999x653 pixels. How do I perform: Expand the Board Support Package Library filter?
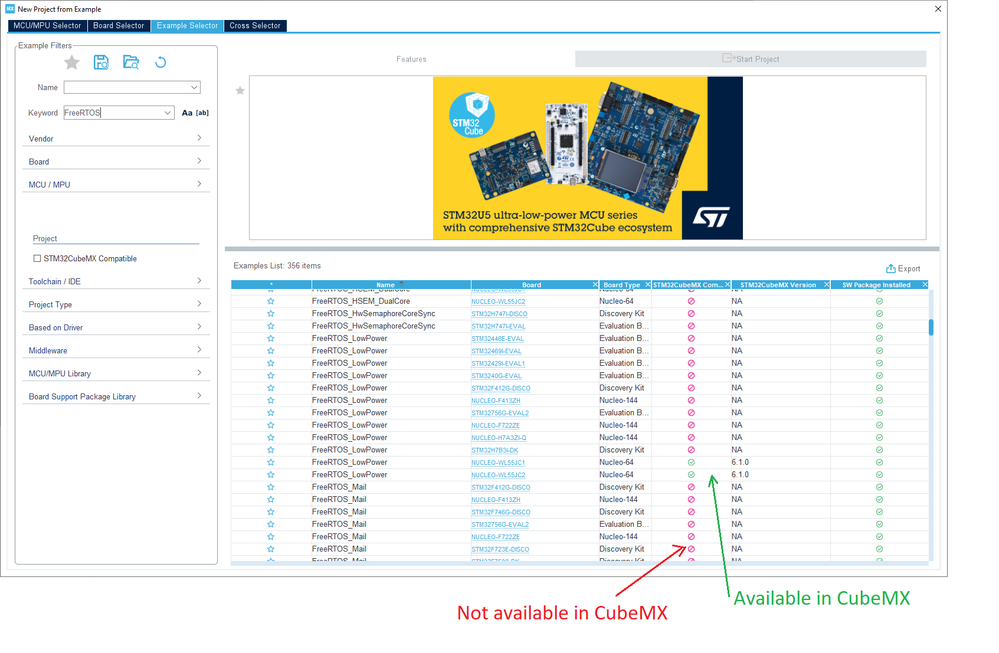click(116, 396)
